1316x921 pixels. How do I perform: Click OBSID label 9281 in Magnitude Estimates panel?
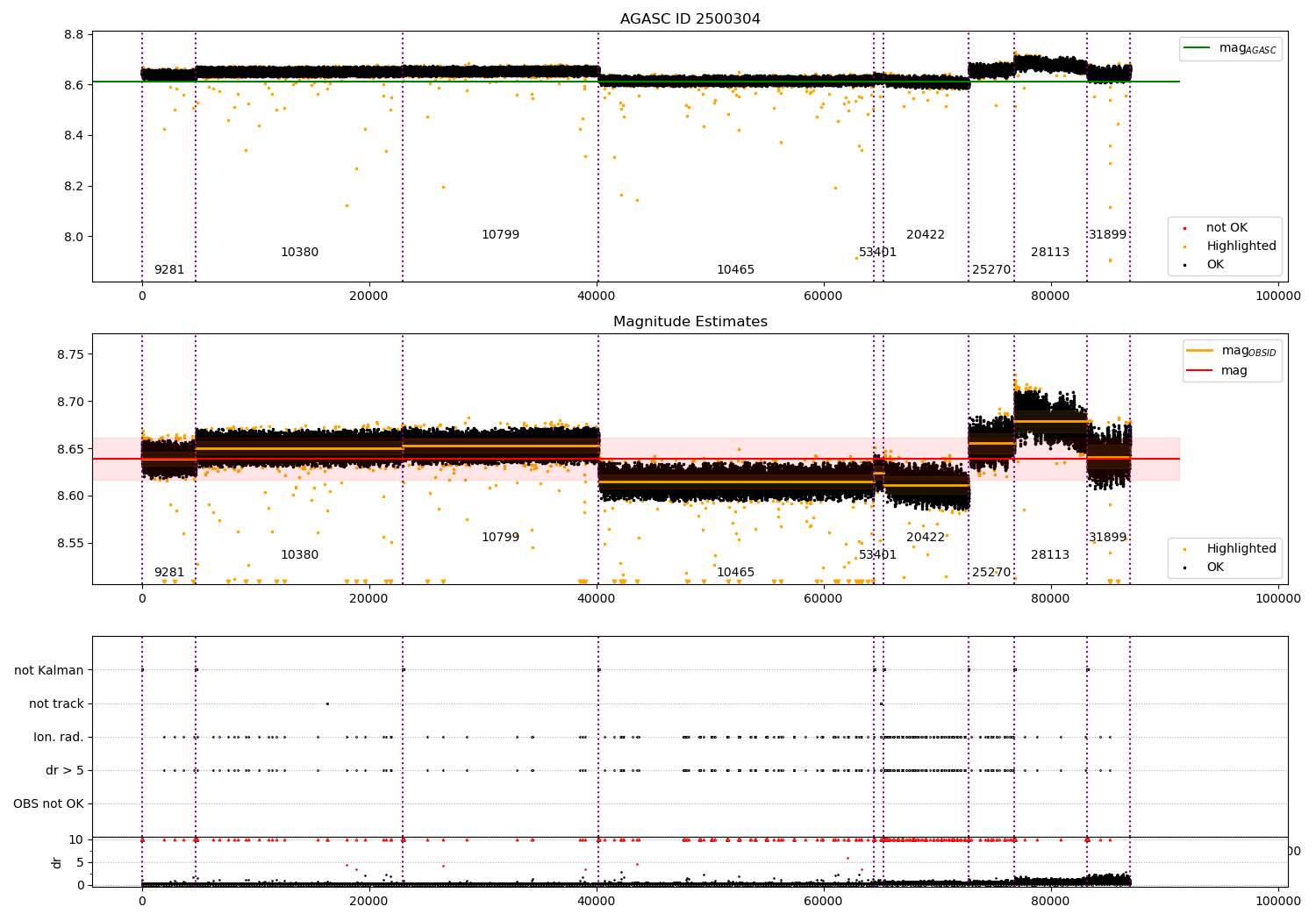tap(169, 573)
